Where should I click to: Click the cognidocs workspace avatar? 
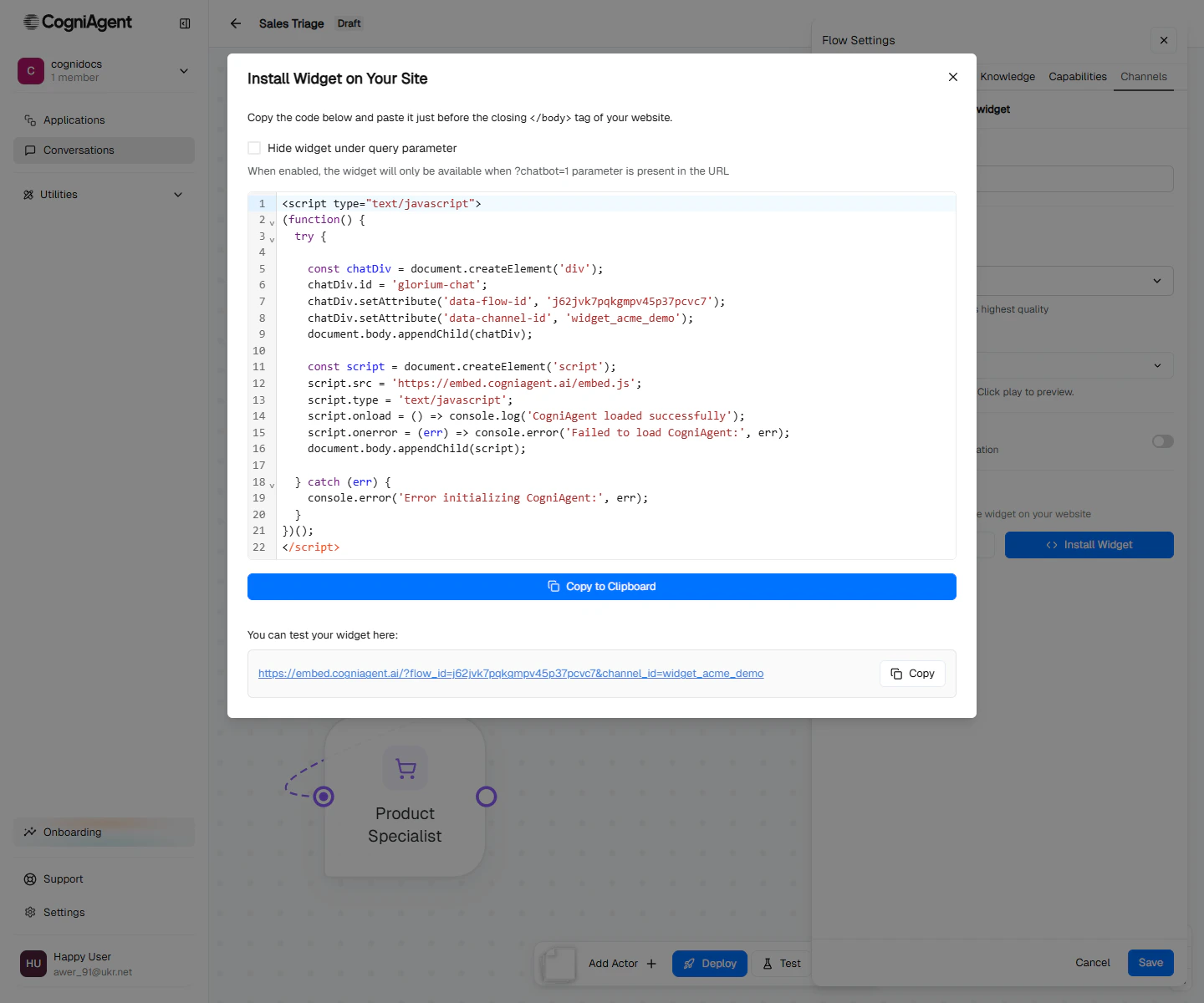(31, 71)
